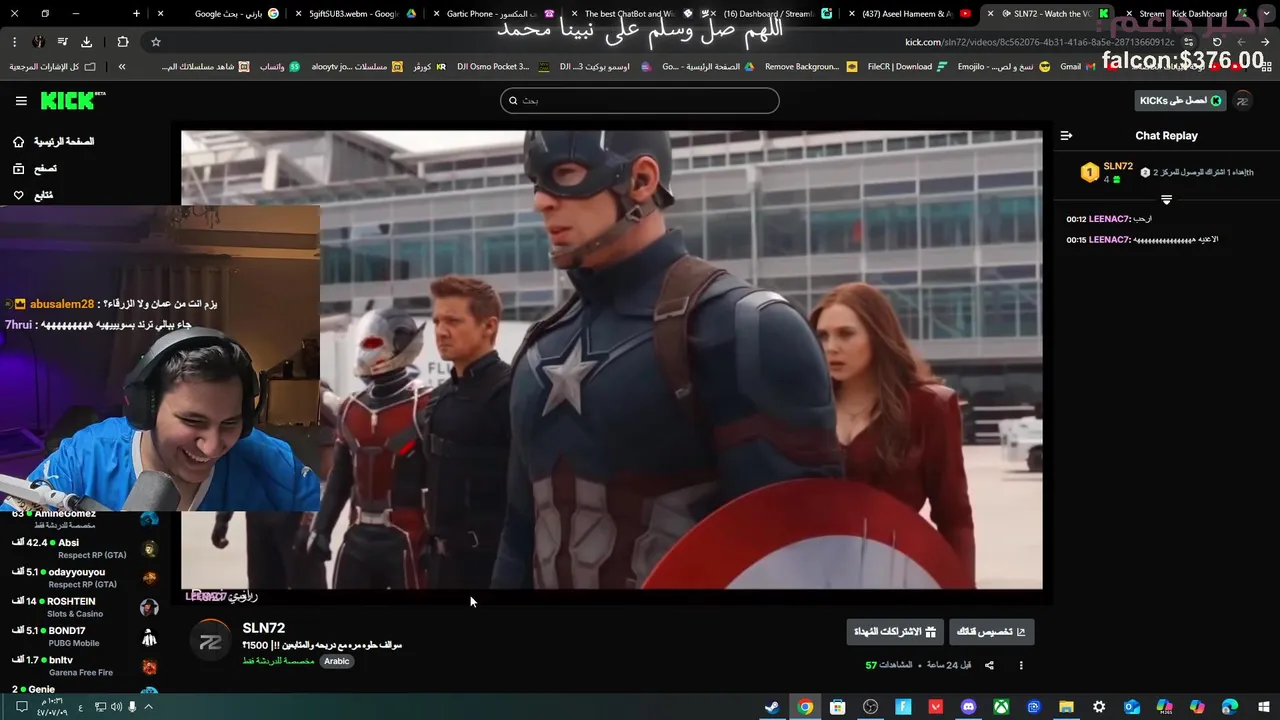Open Outlook from the taskbar

pyautogui.click(x=1132, y=707)
